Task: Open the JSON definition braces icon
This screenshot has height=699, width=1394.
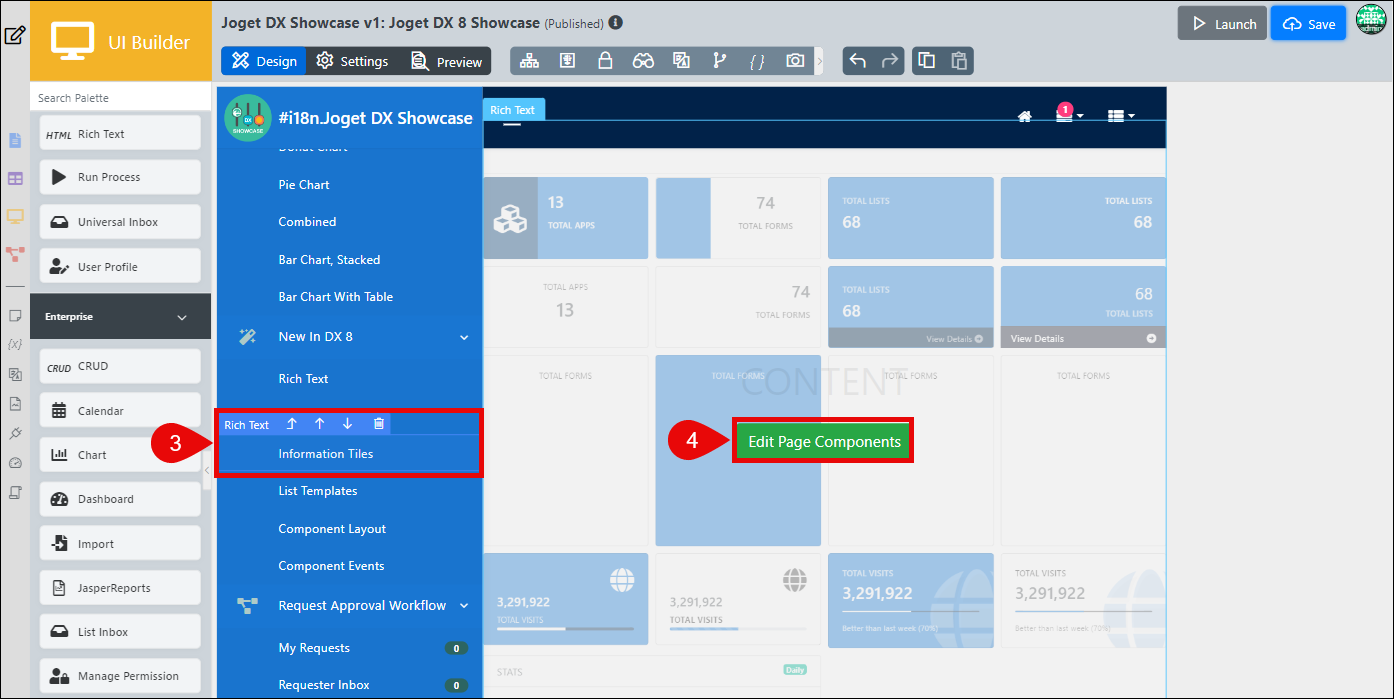Action: click(x=757, y=61)
